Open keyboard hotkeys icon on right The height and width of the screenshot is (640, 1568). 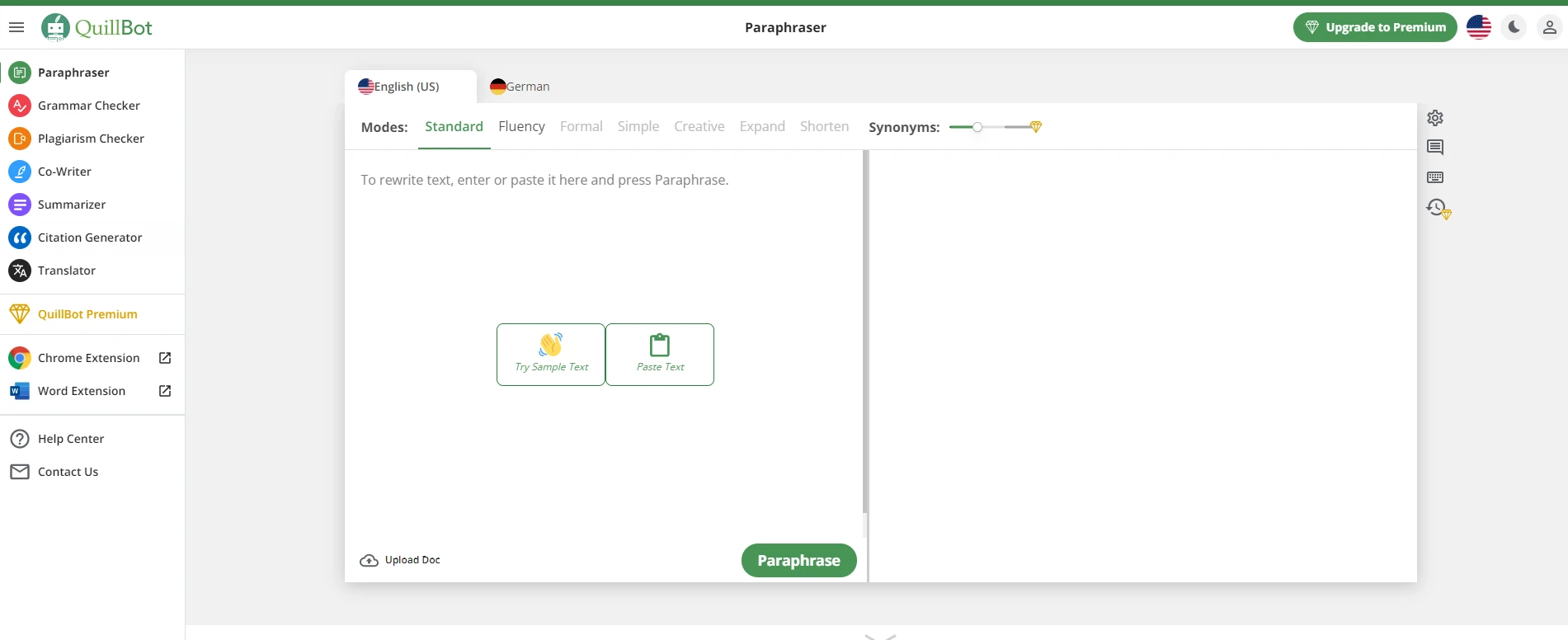pyautogui.click(x=1435, y=177)
